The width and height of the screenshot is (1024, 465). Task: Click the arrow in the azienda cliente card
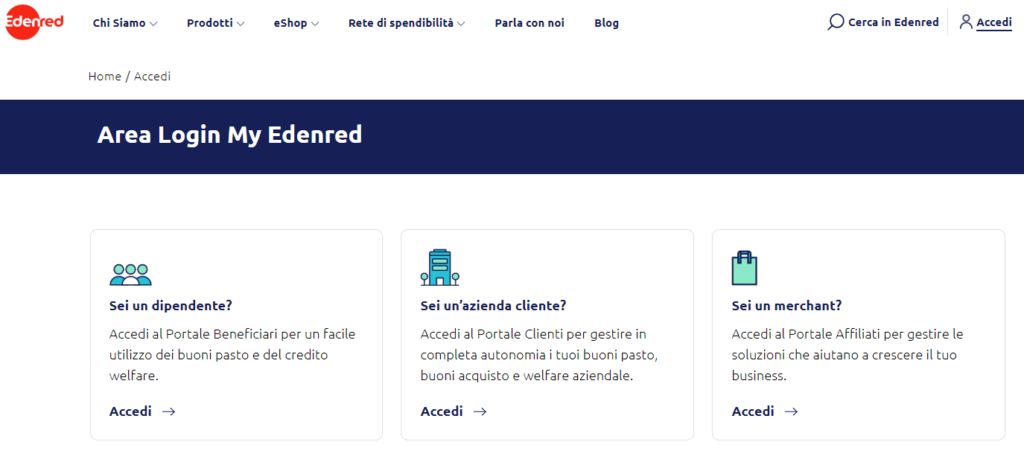480,411
